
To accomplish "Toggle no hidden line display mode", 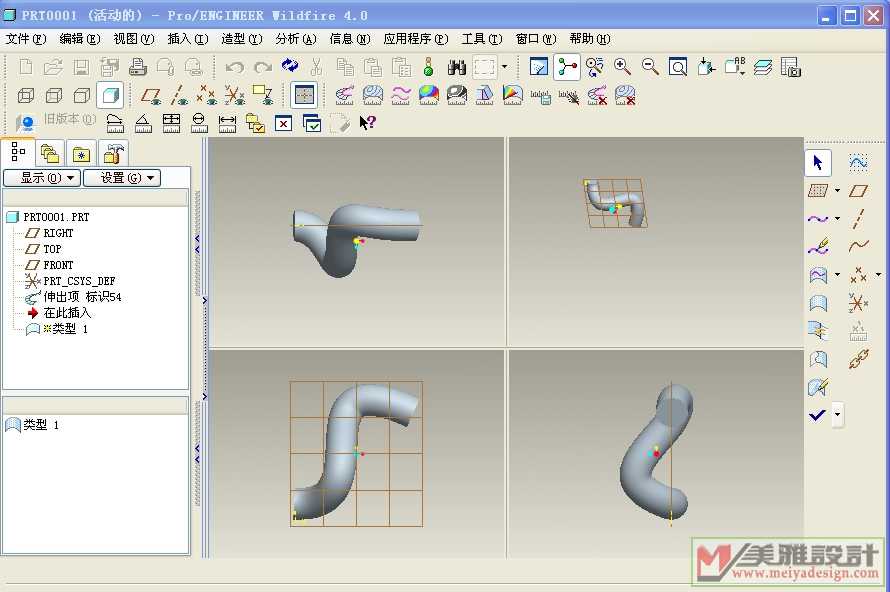I will (82, 95).
